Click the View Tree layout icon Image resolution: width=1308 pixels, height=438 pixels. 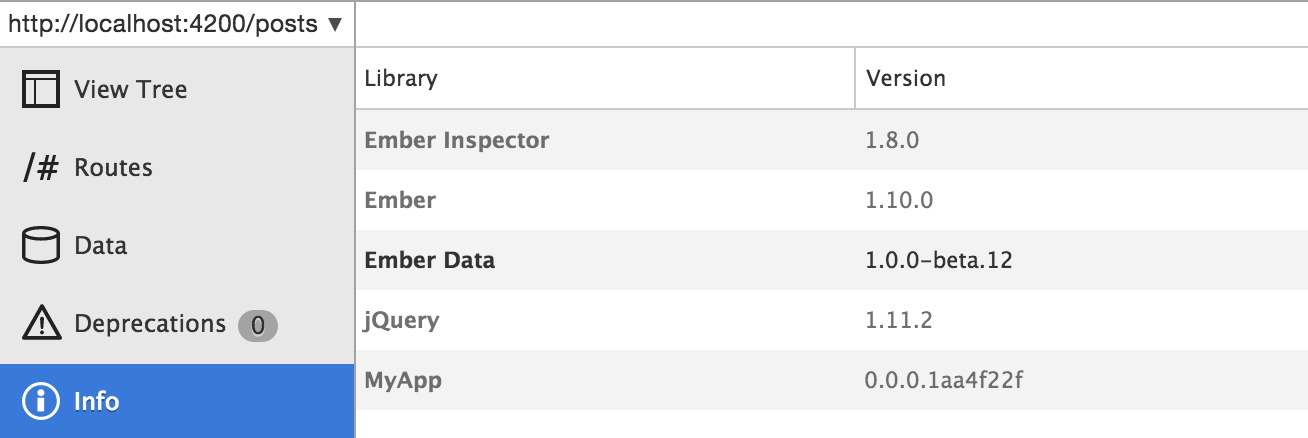point(41,89)
